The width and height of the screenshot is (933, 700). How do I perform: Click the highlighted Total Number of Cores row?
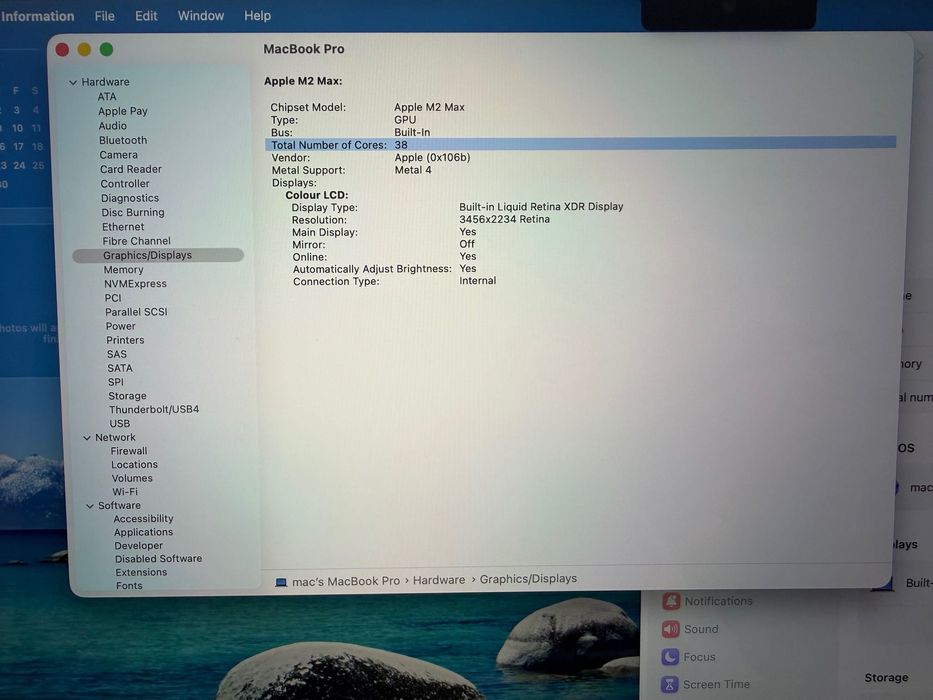point(580,145)
